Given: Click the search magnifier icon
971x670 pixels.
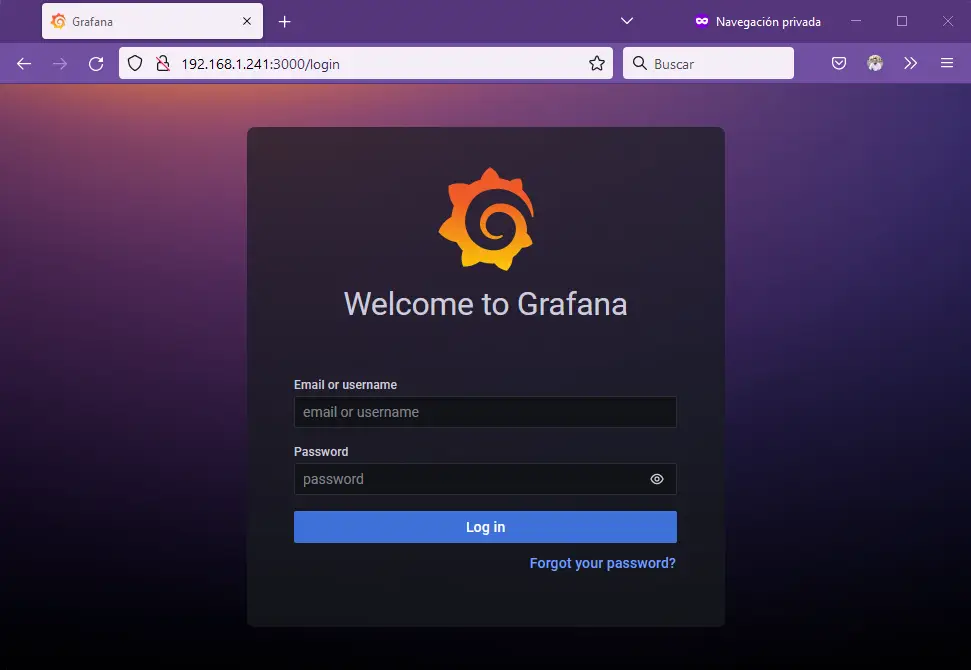Looking at the screenshot, I should pyautogui.click(x=640, y=63).
